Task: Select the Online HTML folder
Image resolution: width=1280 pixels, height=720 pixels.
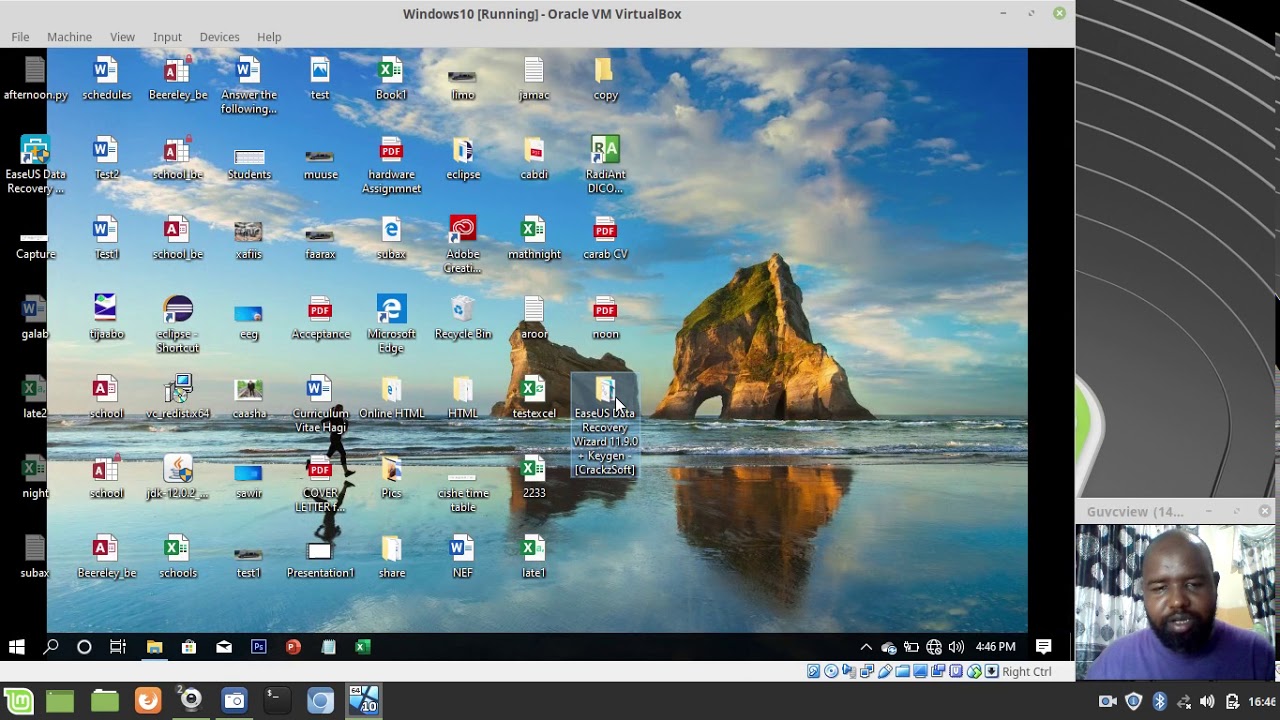Action: coord(391,398)
